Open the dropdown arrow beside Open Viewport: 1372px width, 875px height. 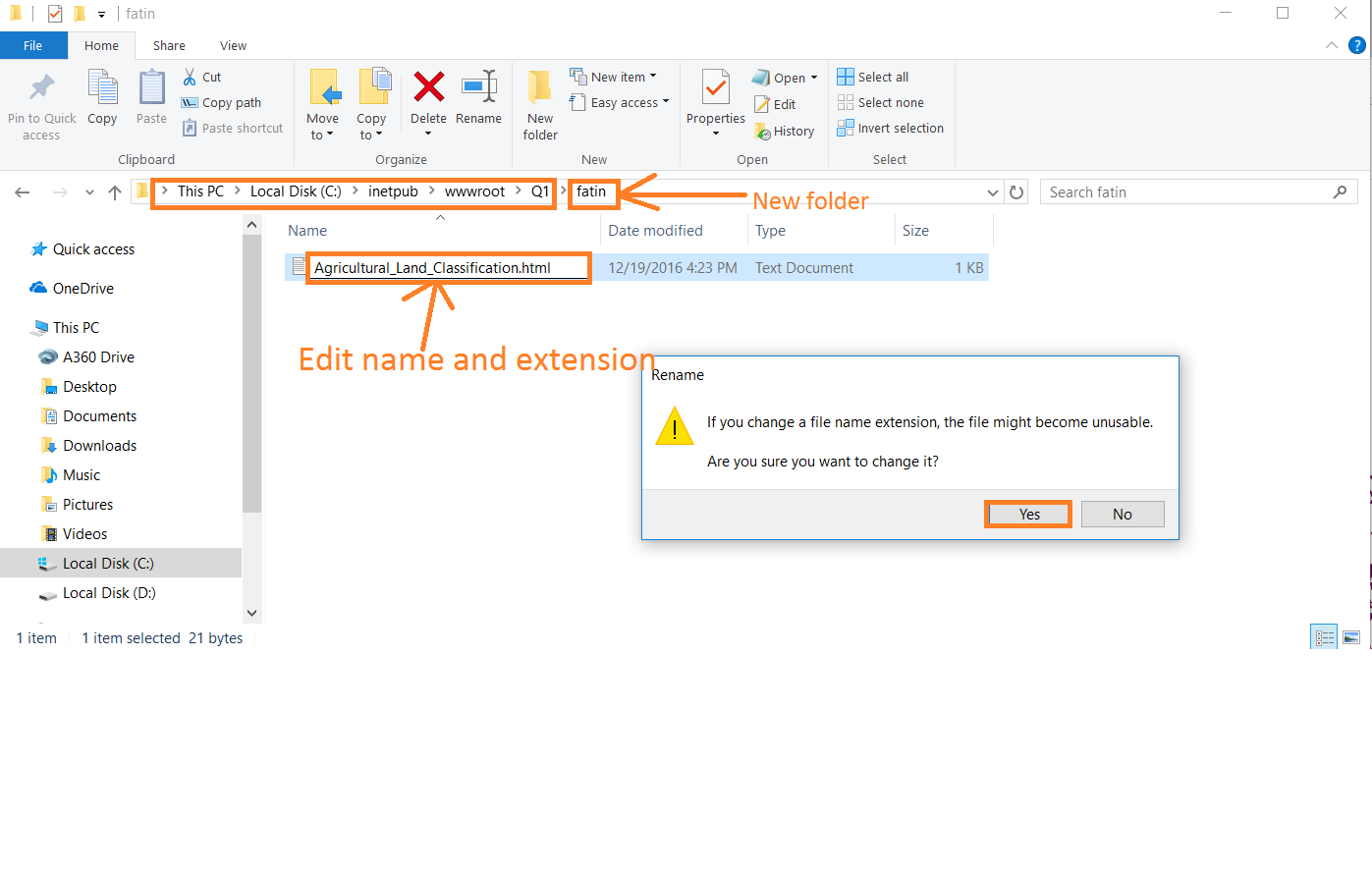(x=814, y=78)
